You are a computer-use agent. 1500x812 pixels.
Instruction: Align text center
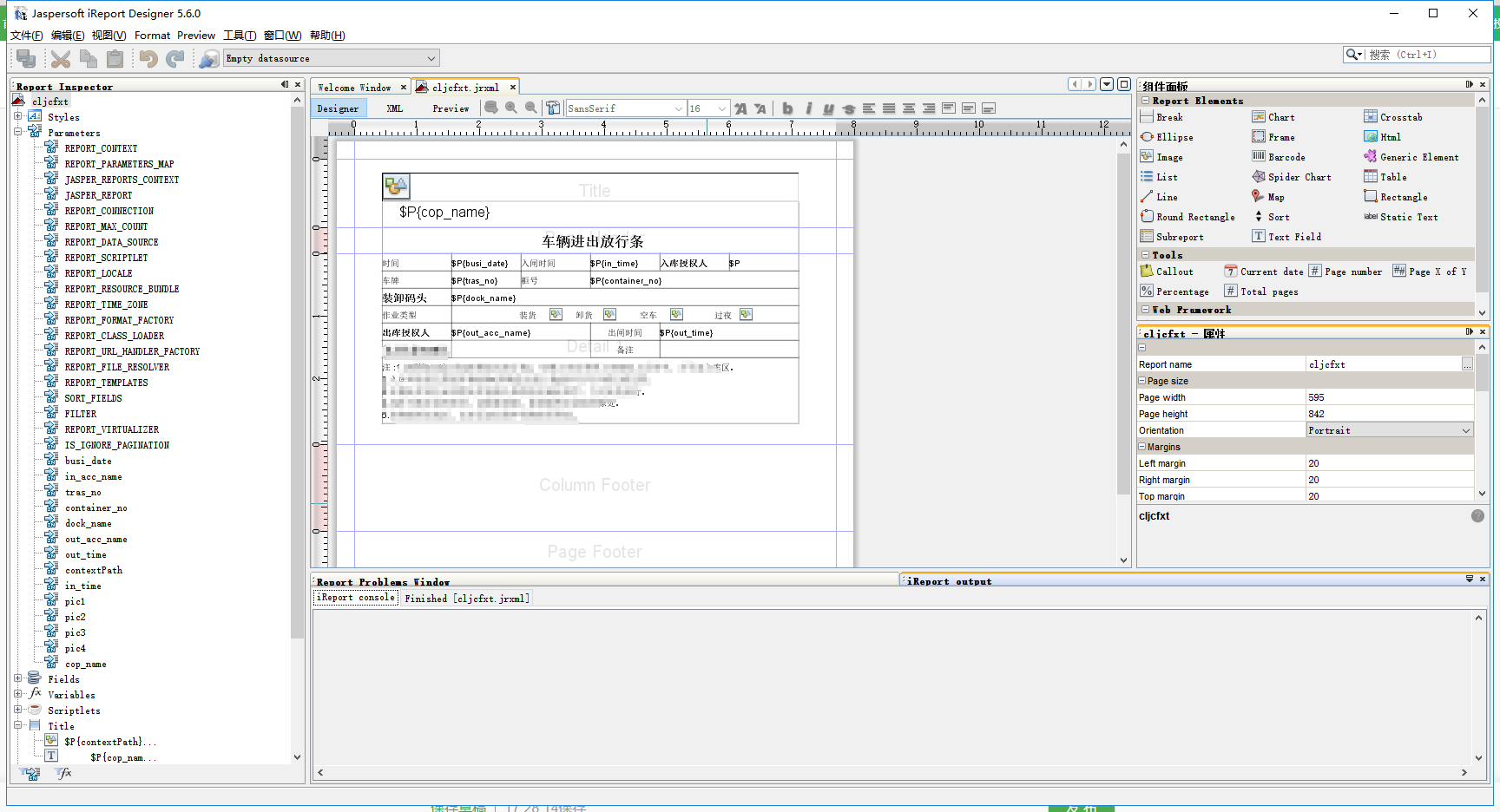(x=909, y=108)
